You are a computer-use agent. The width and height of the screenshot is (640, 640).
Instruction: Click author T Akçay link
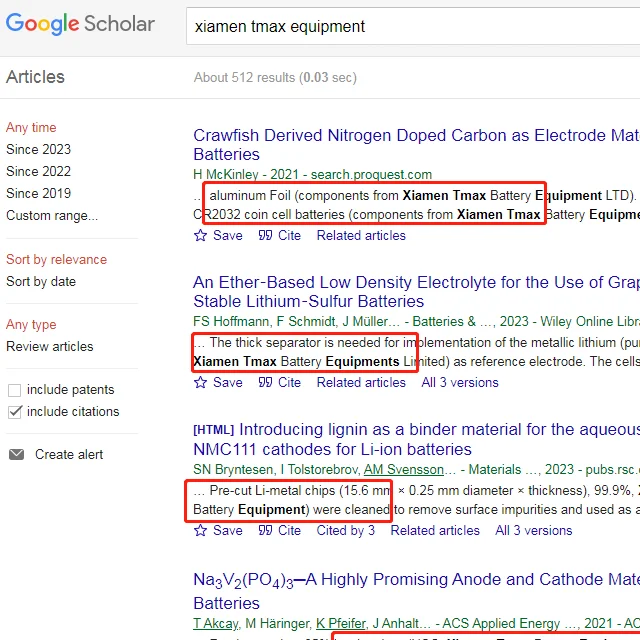(x=216, y=624)
